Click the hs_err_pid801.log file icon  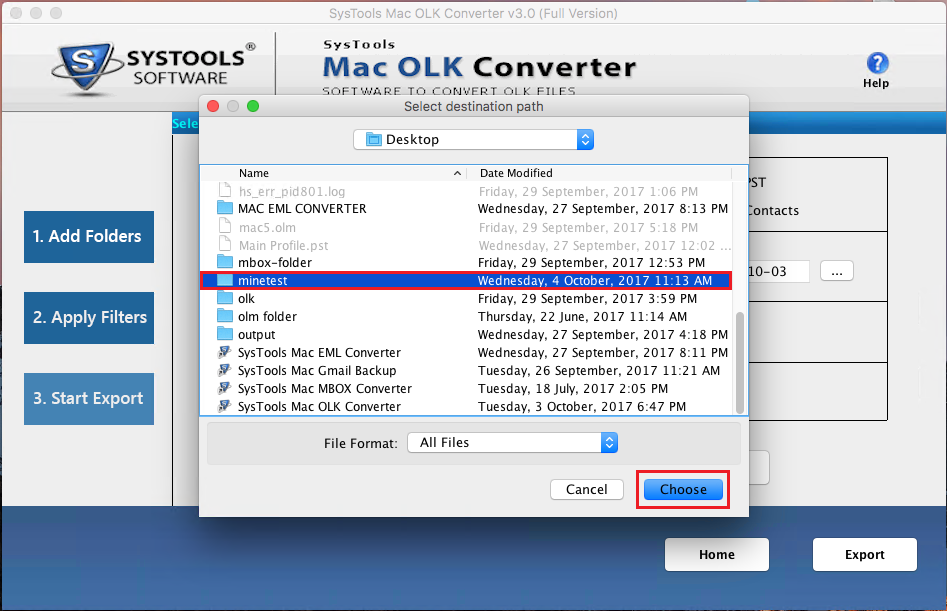(225, 191)
